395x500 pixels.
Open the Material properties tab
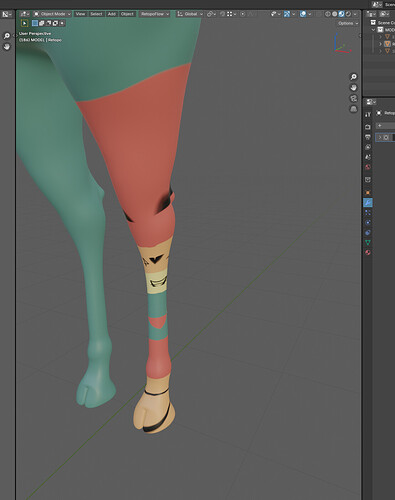pyautogui.click(x=368, y=252)
